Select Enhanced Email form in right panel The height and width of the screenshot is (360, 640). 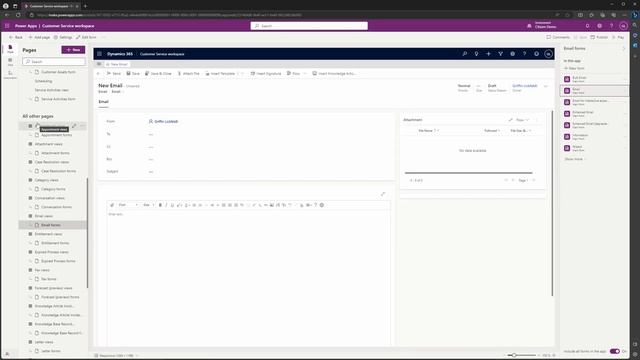[594, 113]
